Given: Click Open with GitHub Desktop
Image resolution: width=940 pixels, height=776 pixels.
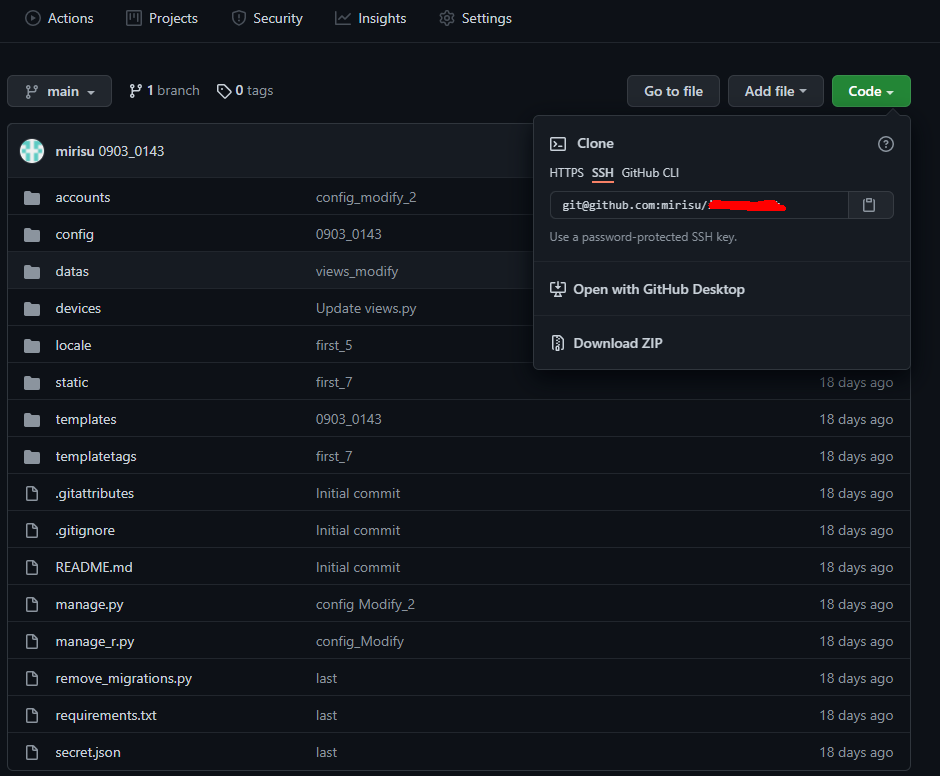Looking at the screenshot, I should (x=647, y=289).
